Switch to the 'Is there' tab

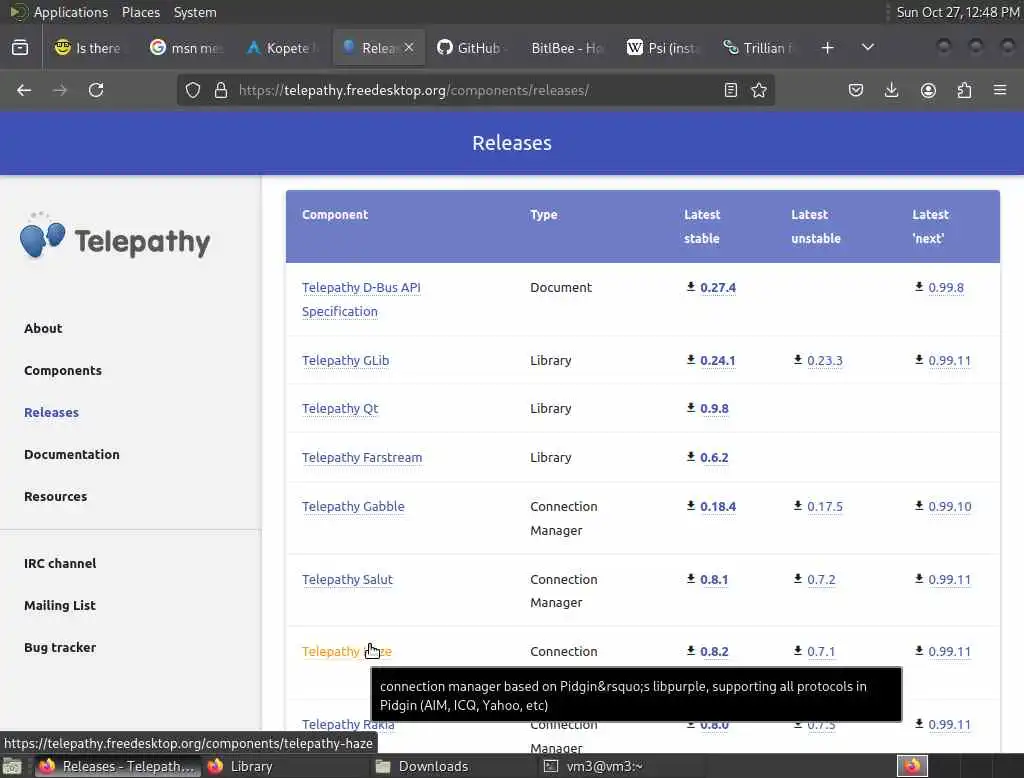click(88, 48)
